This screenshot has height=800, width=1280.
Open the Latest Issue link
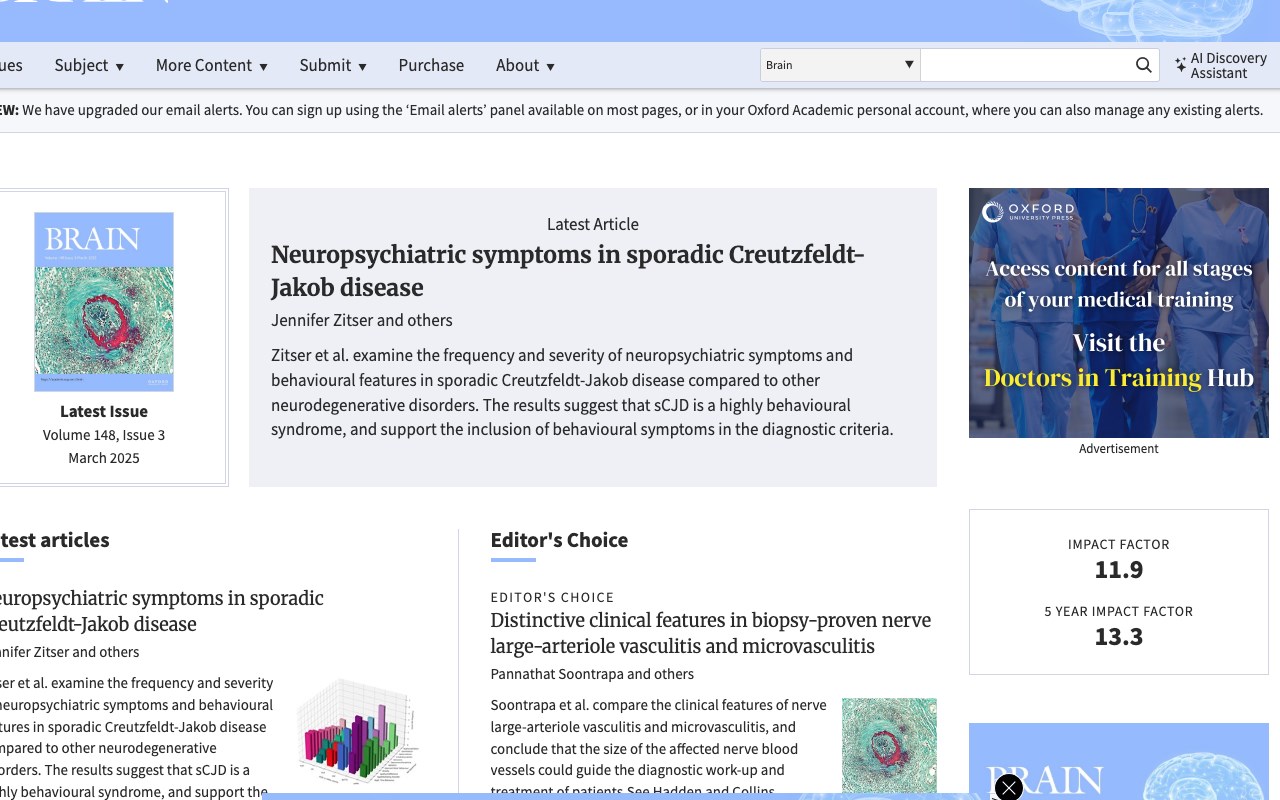click(104, 411)
